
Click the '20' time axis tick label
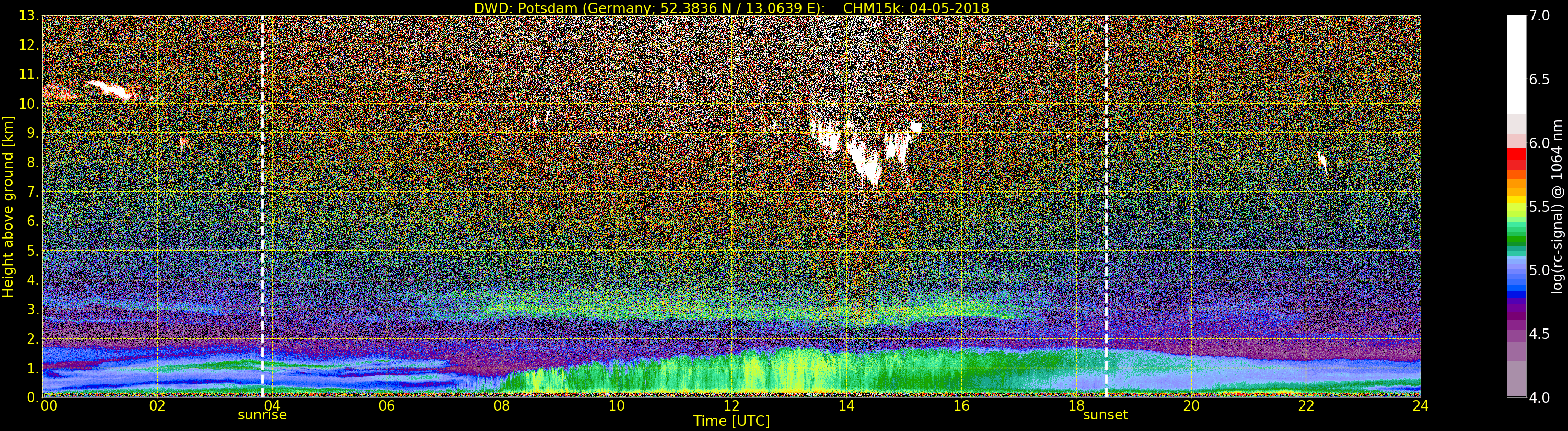click(1191, 406)
